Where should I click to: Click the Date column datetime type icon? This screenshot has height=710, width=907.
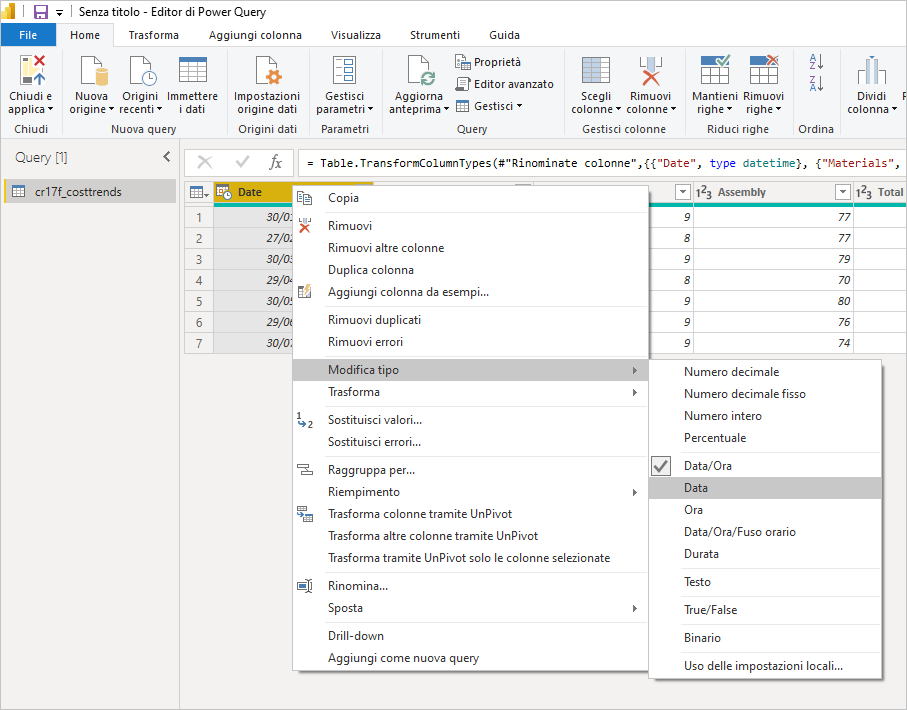(x=224, y=192)
